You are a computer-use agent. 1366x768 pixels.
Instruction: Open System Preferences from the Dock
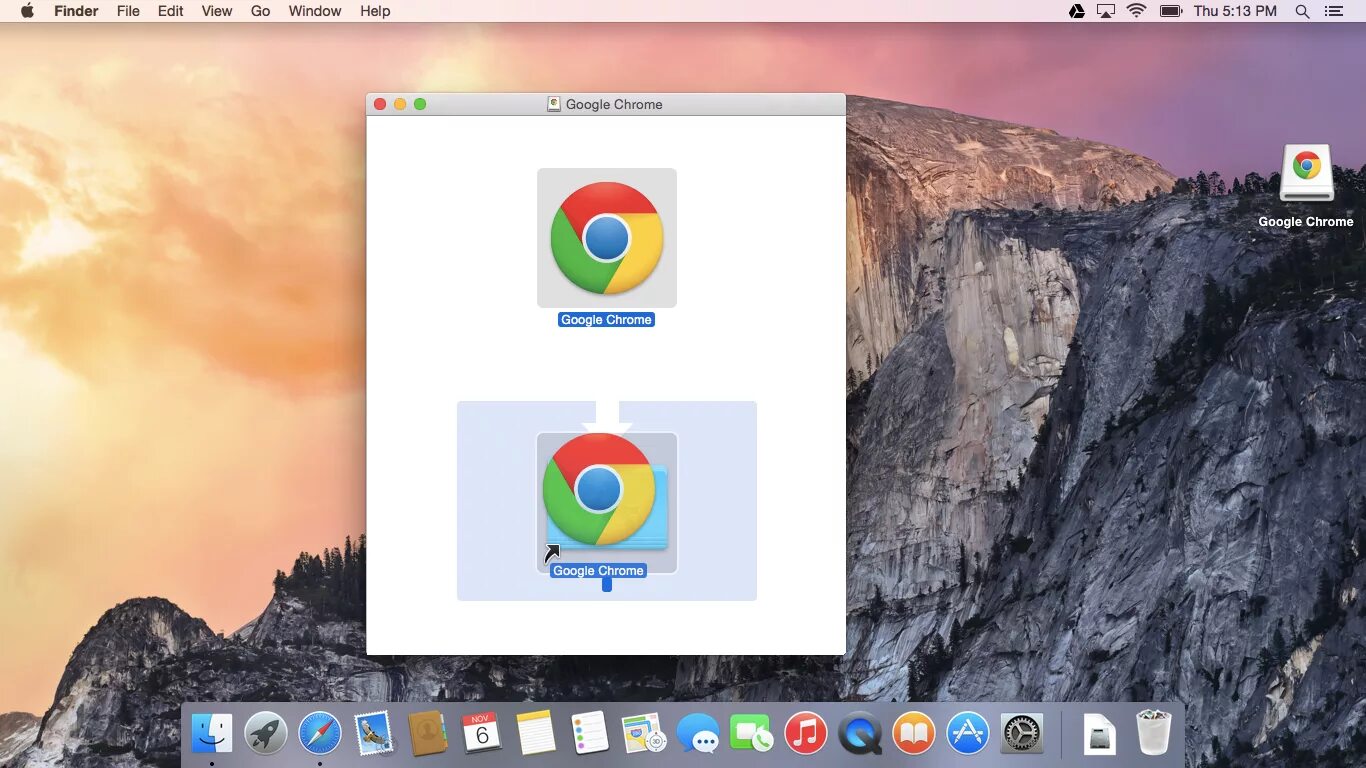(x=1021, y=734)
